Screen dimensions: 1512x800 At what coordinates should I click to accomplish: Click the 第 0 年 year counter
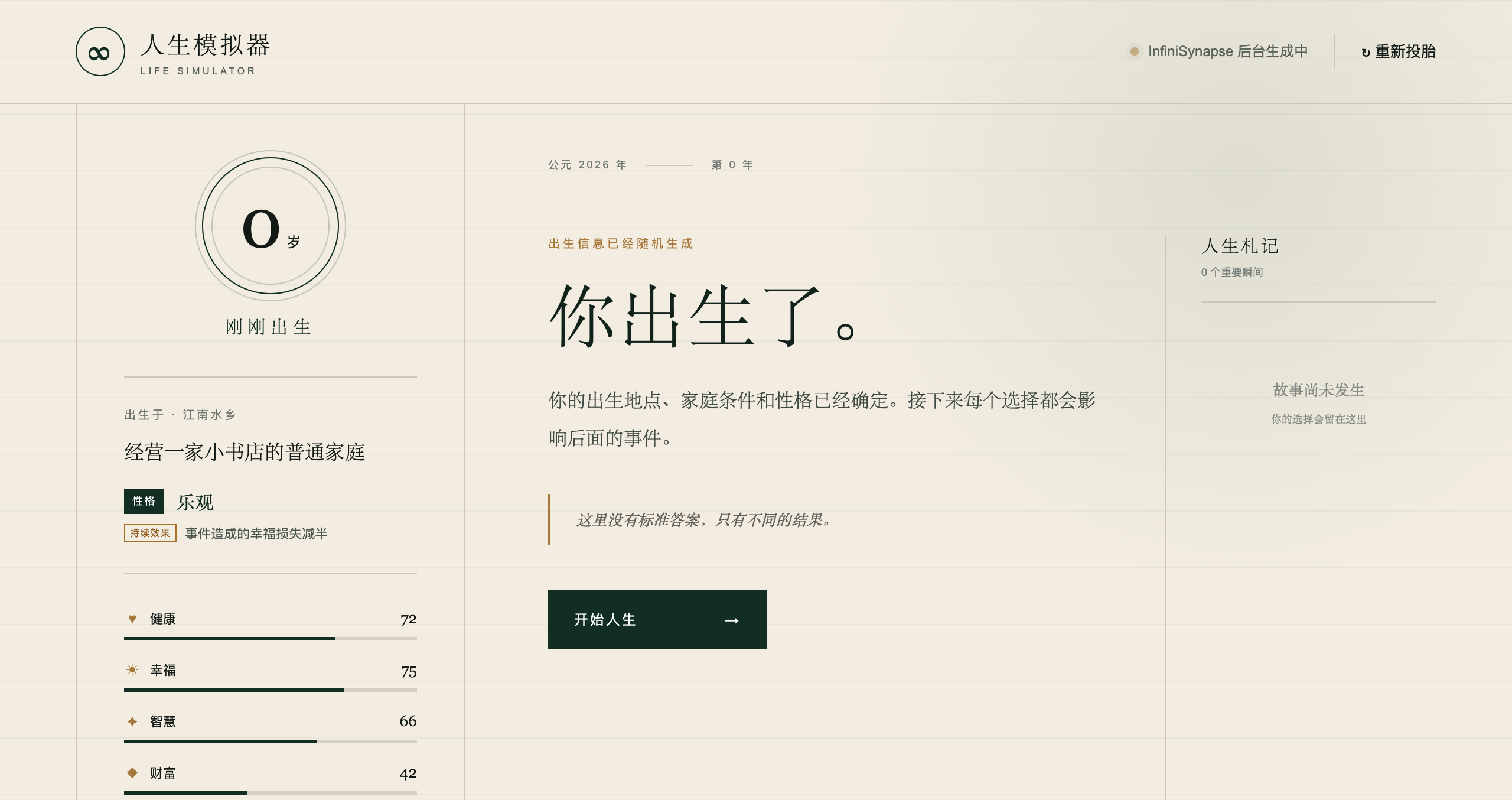[732, 165]
